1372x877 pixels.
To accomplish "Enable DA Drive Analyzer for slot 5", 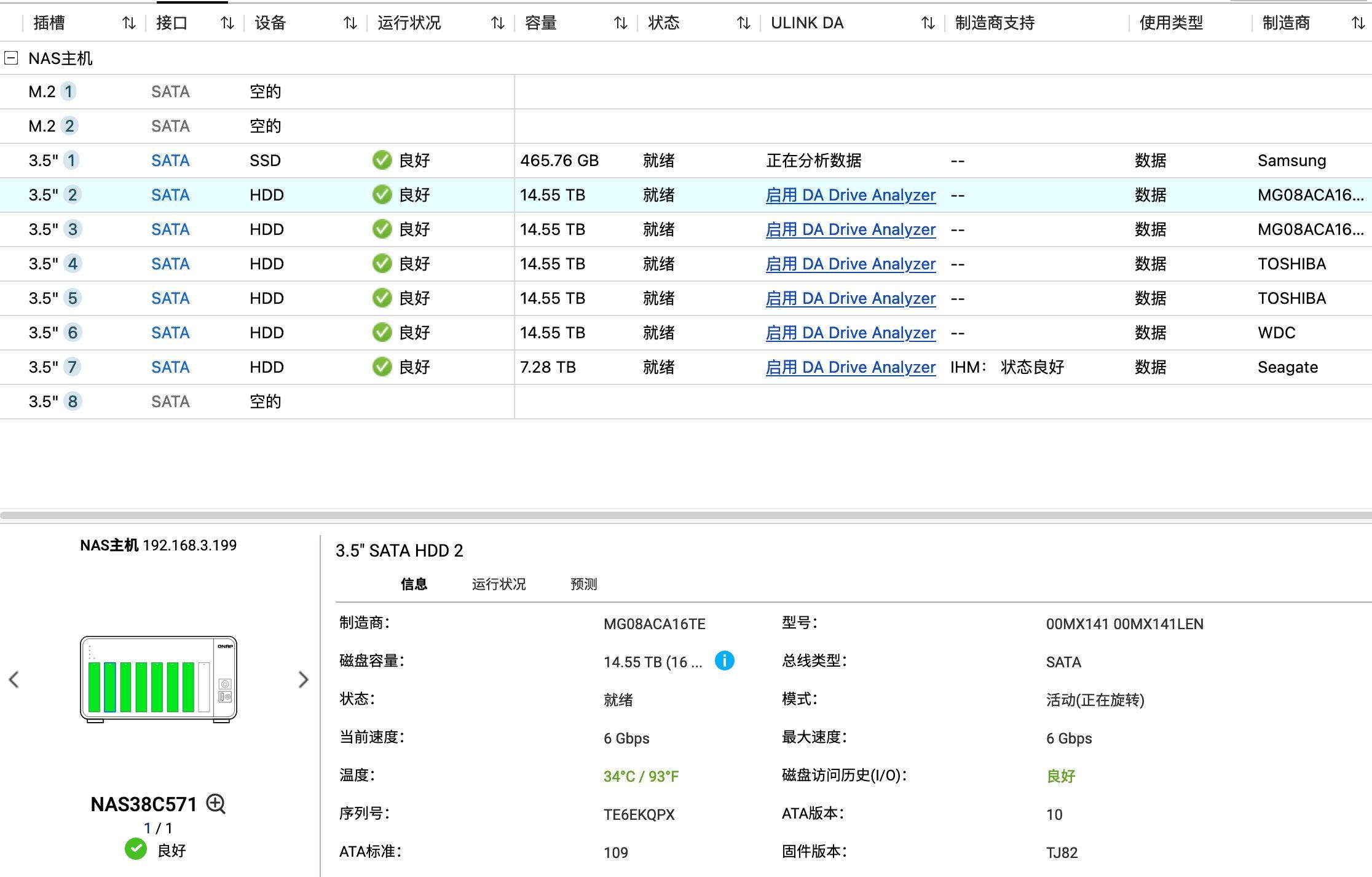I will point(851,298).
